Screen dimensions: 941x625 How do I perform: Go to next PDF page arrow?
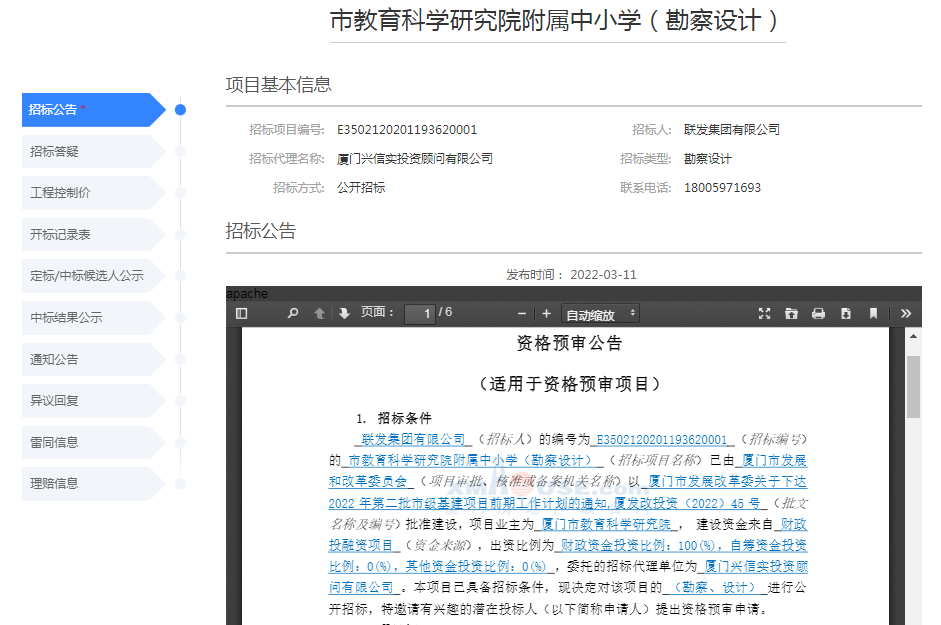(344, 314)
